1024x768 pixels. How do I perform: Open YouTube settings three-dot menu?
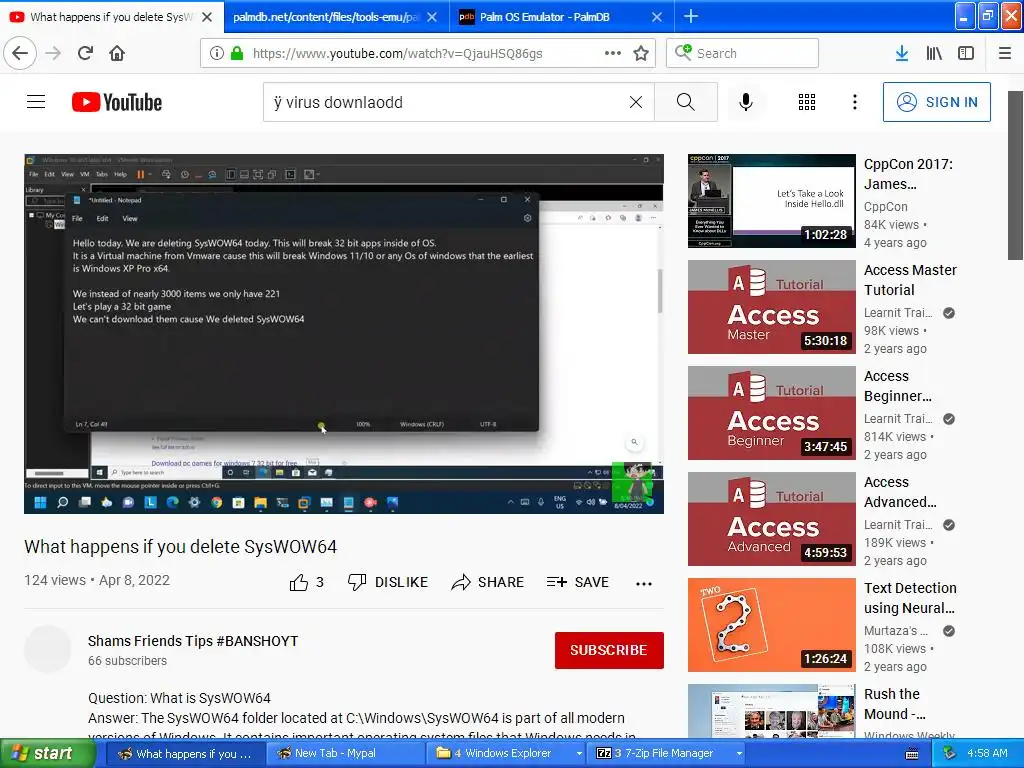click(854, 102)
